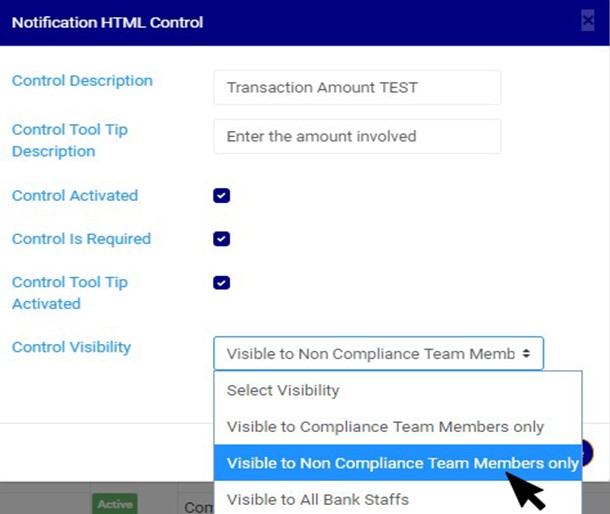This screenshot has height=514, width=610.
Task: Uncheck the Control Activated checkbox
Action: point(222,196)
